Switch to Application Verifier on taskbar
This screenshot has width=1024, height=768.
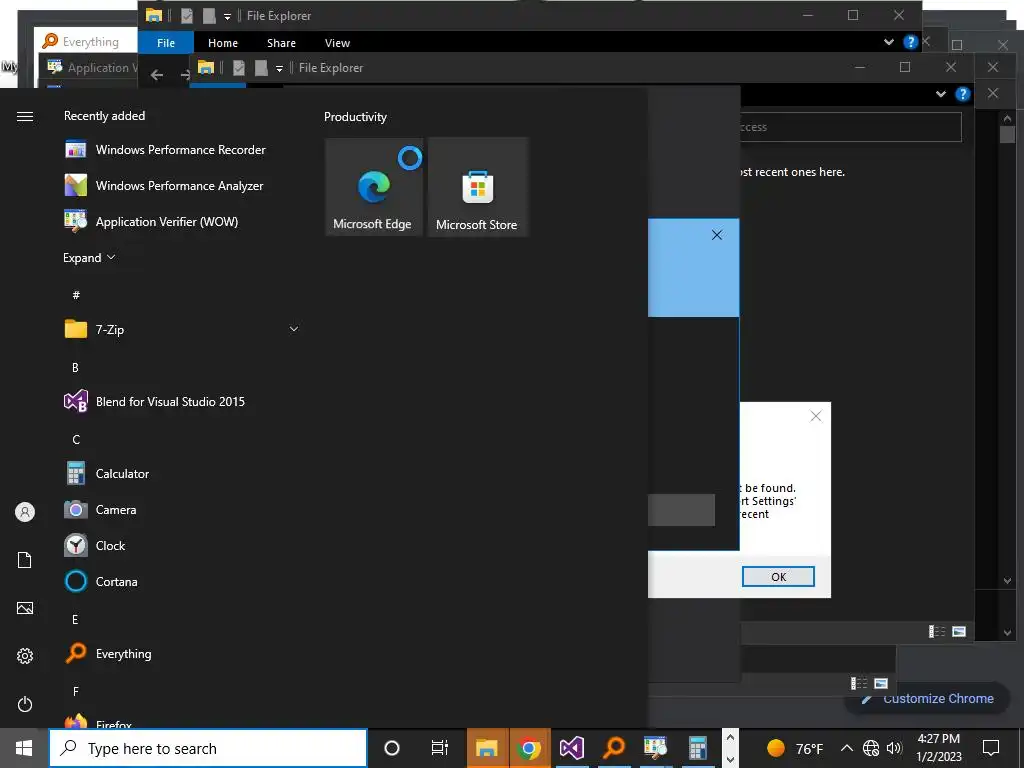(656, 748)
